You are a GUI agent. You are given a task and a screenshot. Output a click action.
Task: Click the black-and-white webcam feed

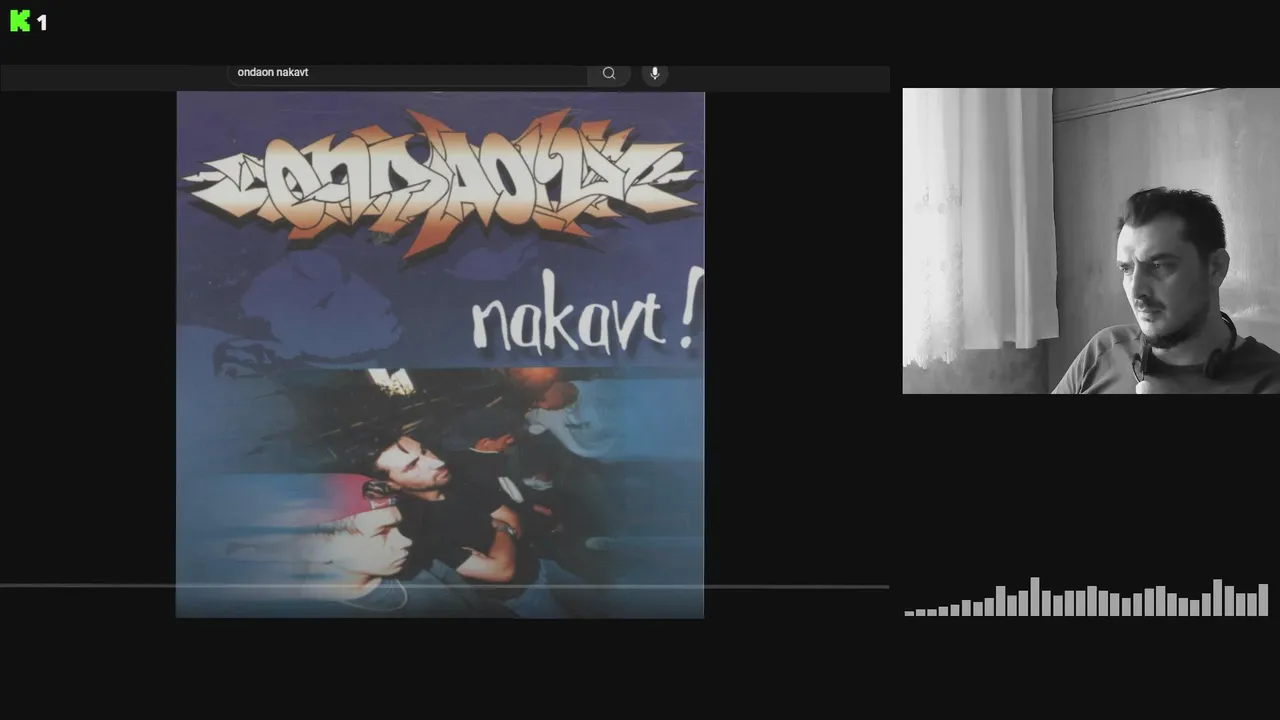click(1091, 241)
